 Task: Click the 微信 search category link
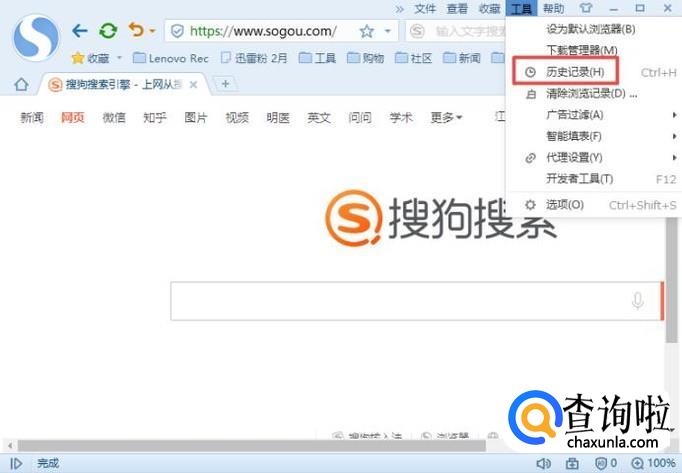pyautogui.click(x=114, y=118)
